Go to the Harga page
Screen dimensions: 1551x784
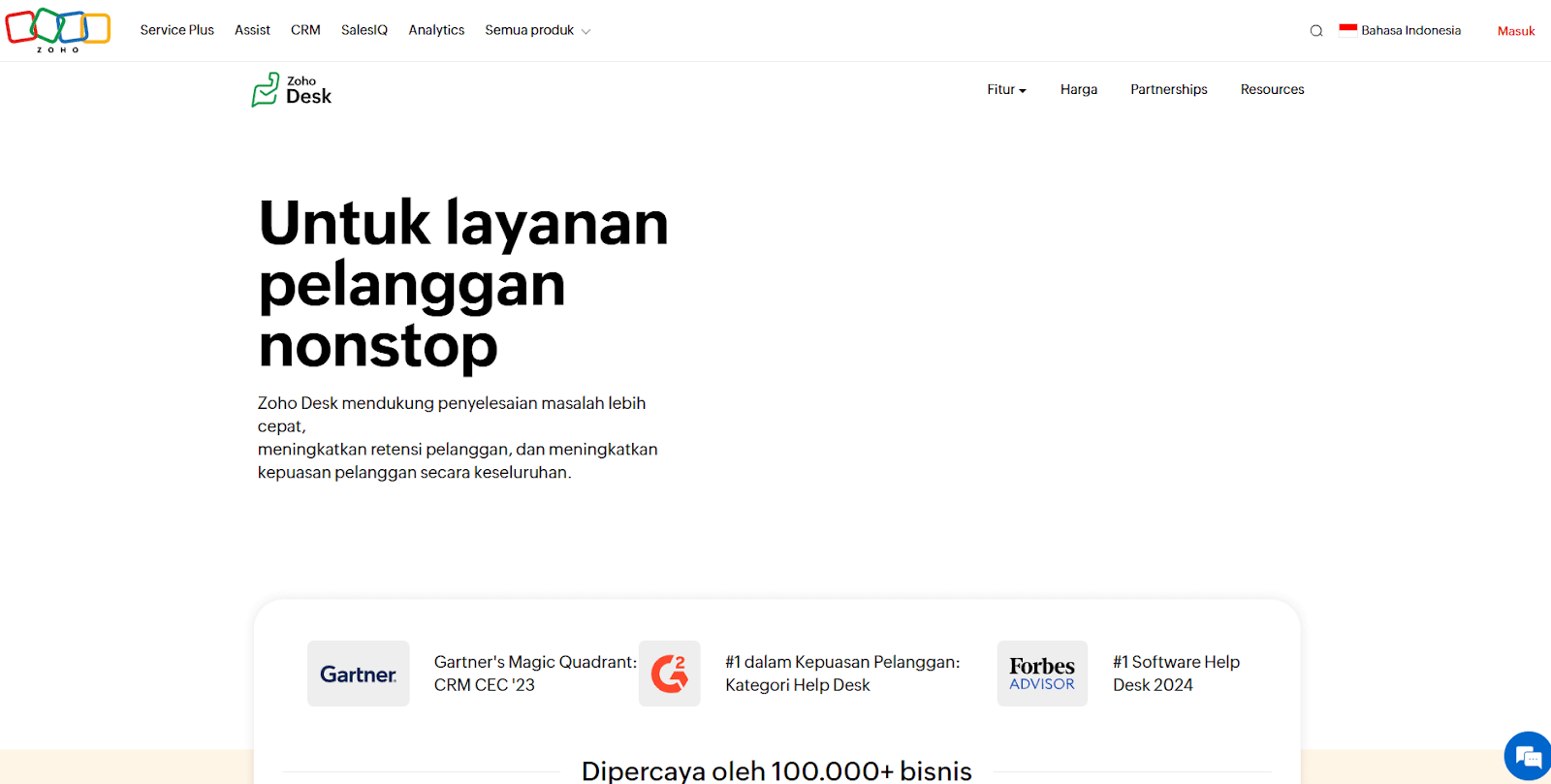pyautogui.click(x=1079, y=89)
